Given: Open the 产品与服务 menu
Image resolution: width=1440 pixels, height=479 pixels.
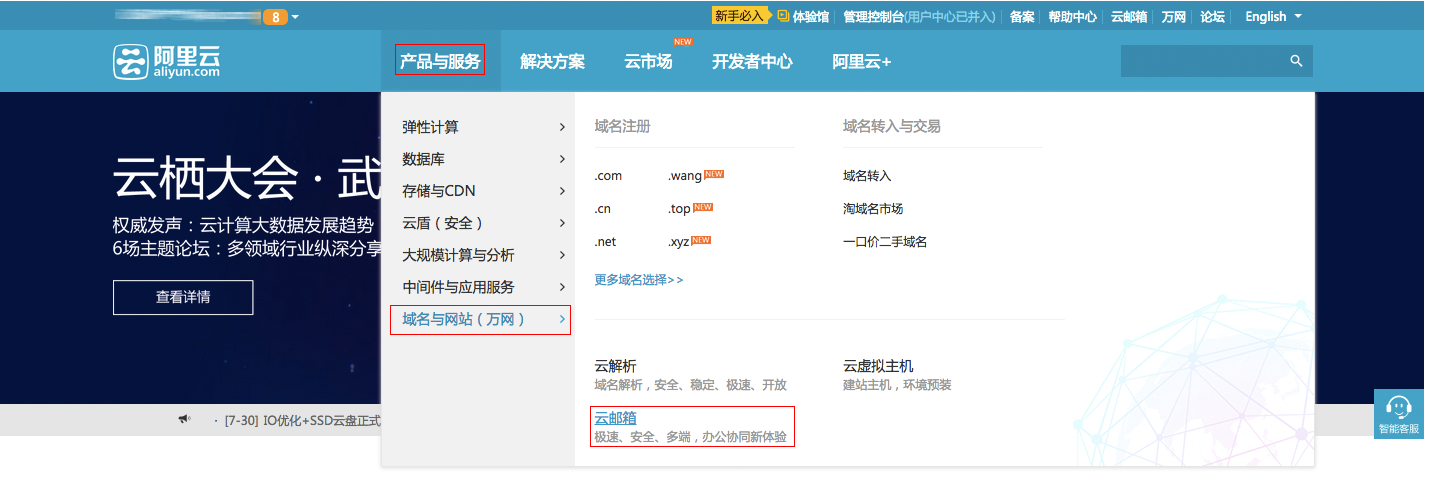Looking at the screenshot, I should (x=440, y=61).
